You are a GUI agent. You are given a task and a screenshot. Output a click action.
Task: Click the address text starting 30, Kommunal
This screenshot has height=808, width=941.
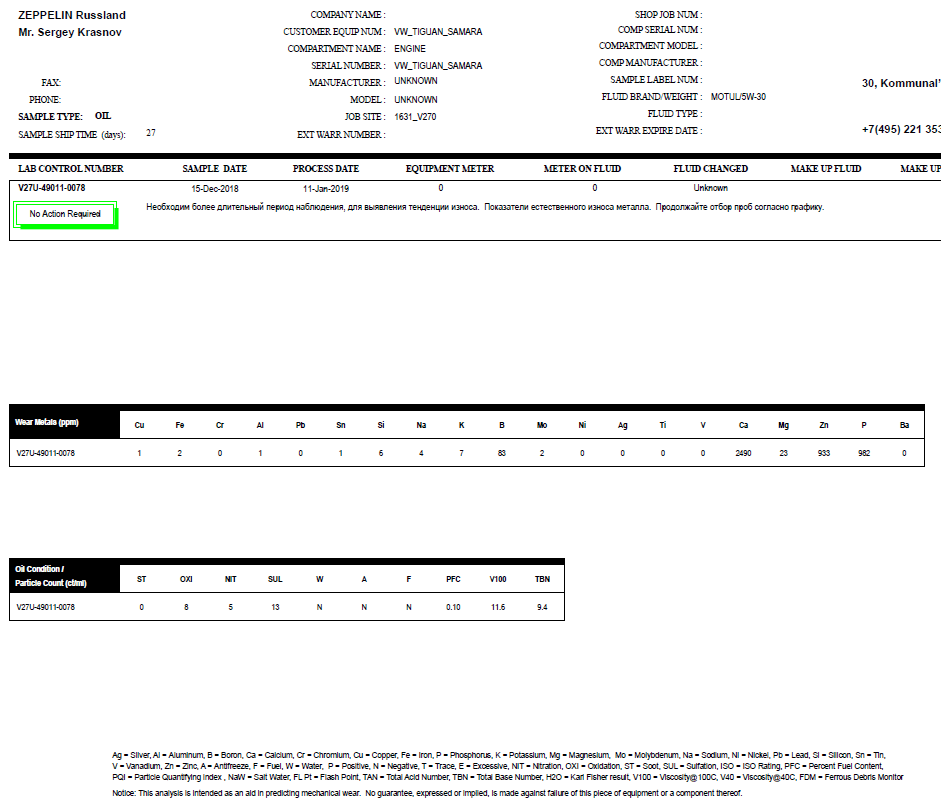901,83
